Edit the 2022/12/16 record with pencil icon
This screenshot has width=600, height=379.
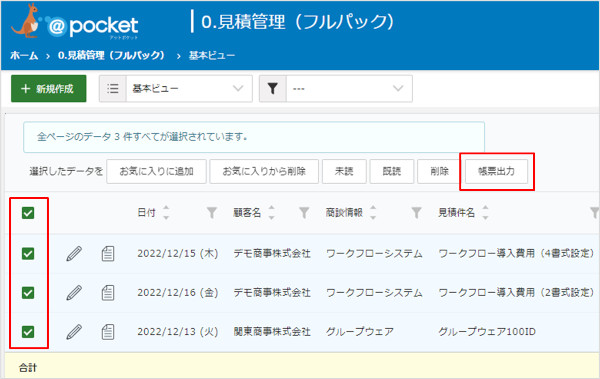(74, 293)
